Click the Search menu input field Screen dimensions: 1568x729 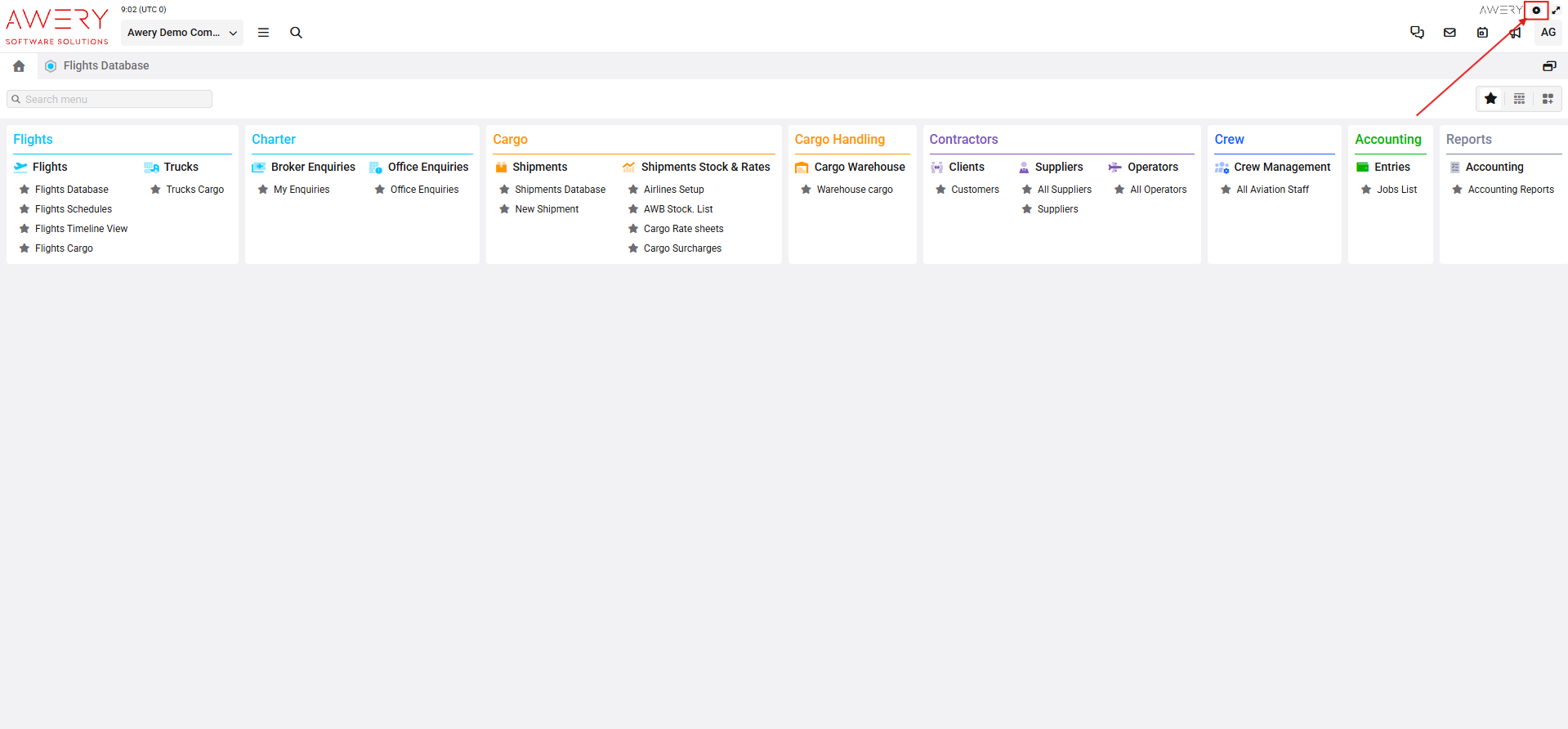(109, 99)
